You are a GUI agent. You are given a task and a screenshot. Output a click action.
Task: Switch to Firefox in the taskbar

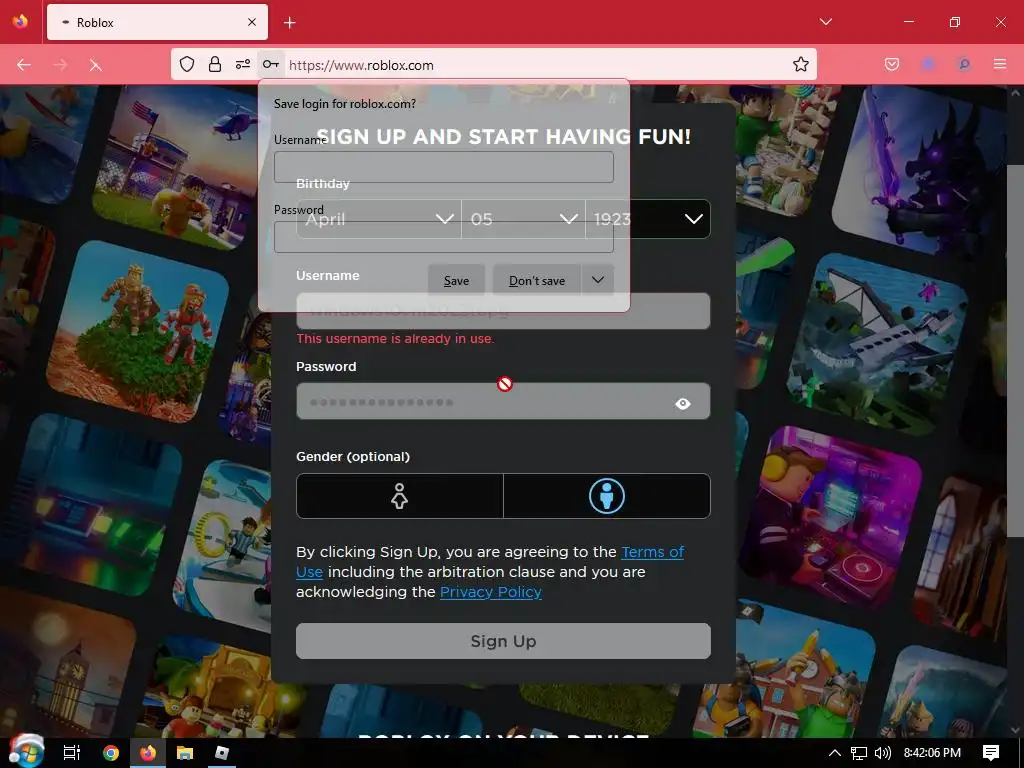(148, 752)
